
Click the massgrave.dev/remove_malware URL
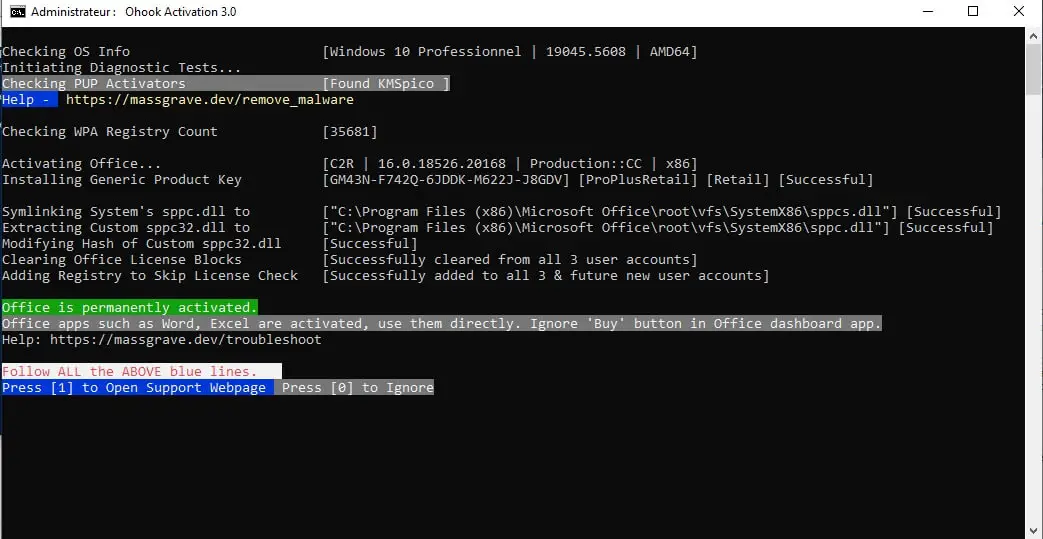click(x=210, y=100)
